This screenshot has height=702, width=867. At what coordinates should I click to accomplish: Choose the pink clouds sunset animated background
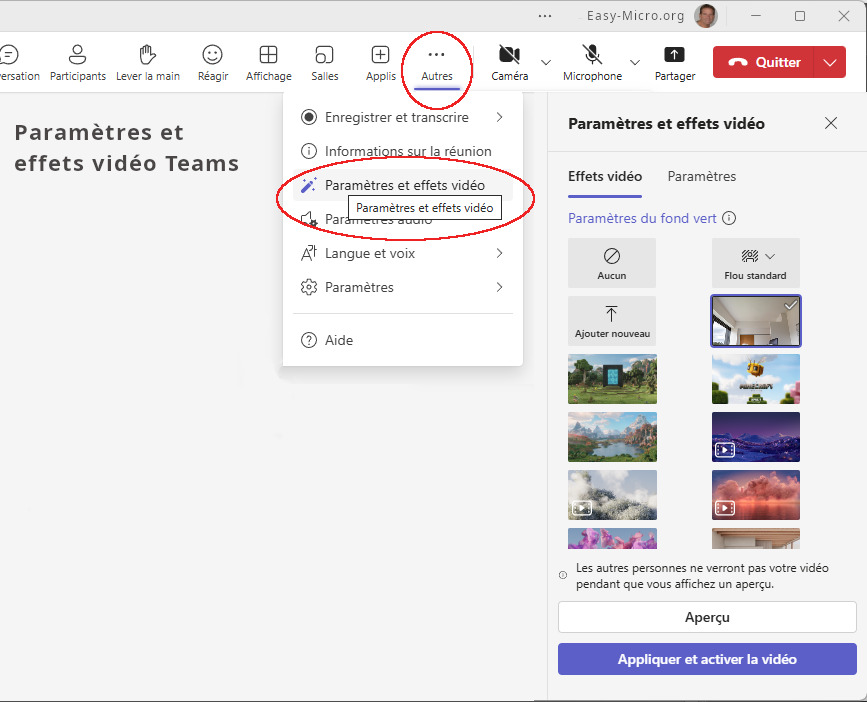pos(755,495)
